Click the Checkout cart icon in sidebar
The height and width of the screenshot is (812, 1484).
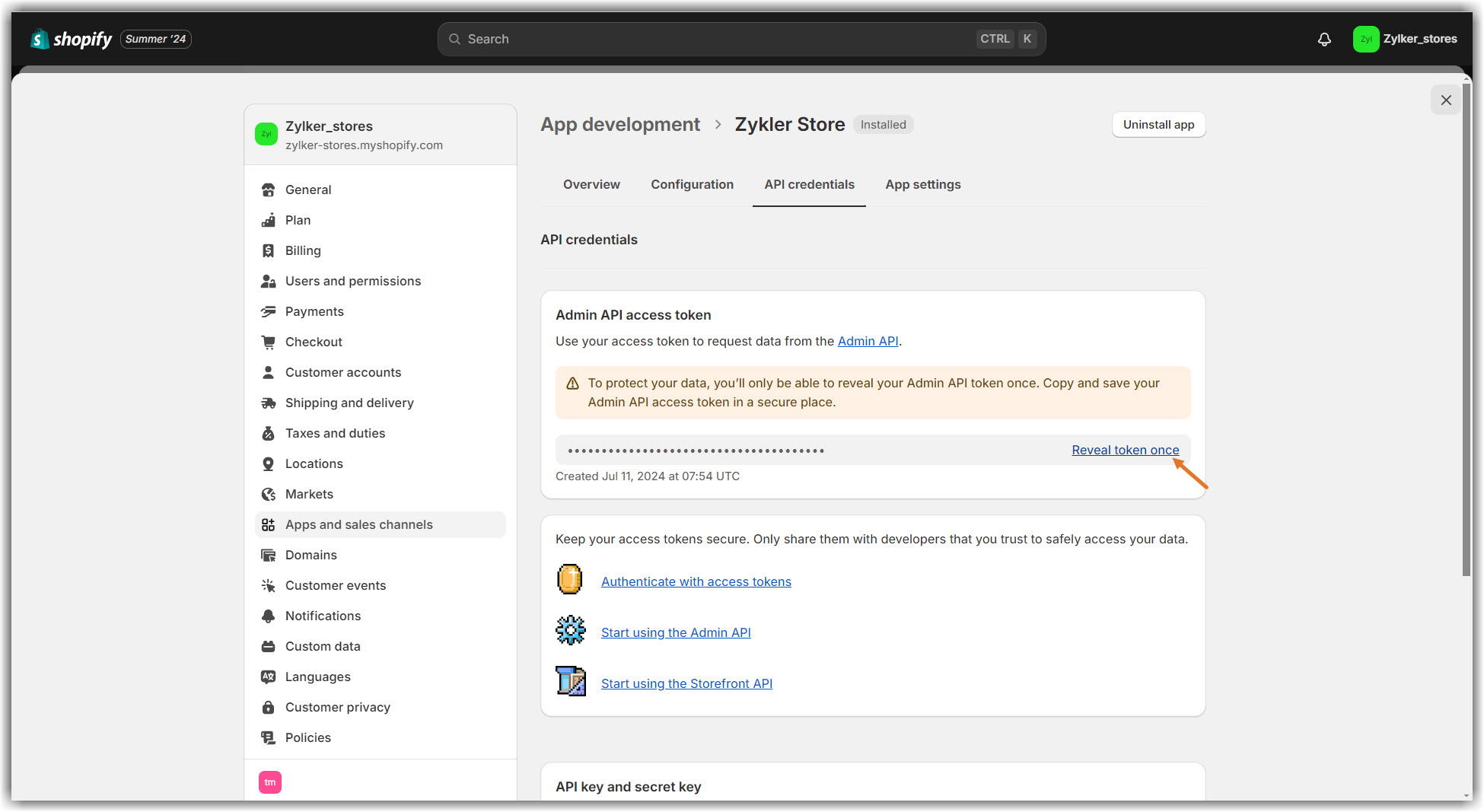tap(268, 342)
